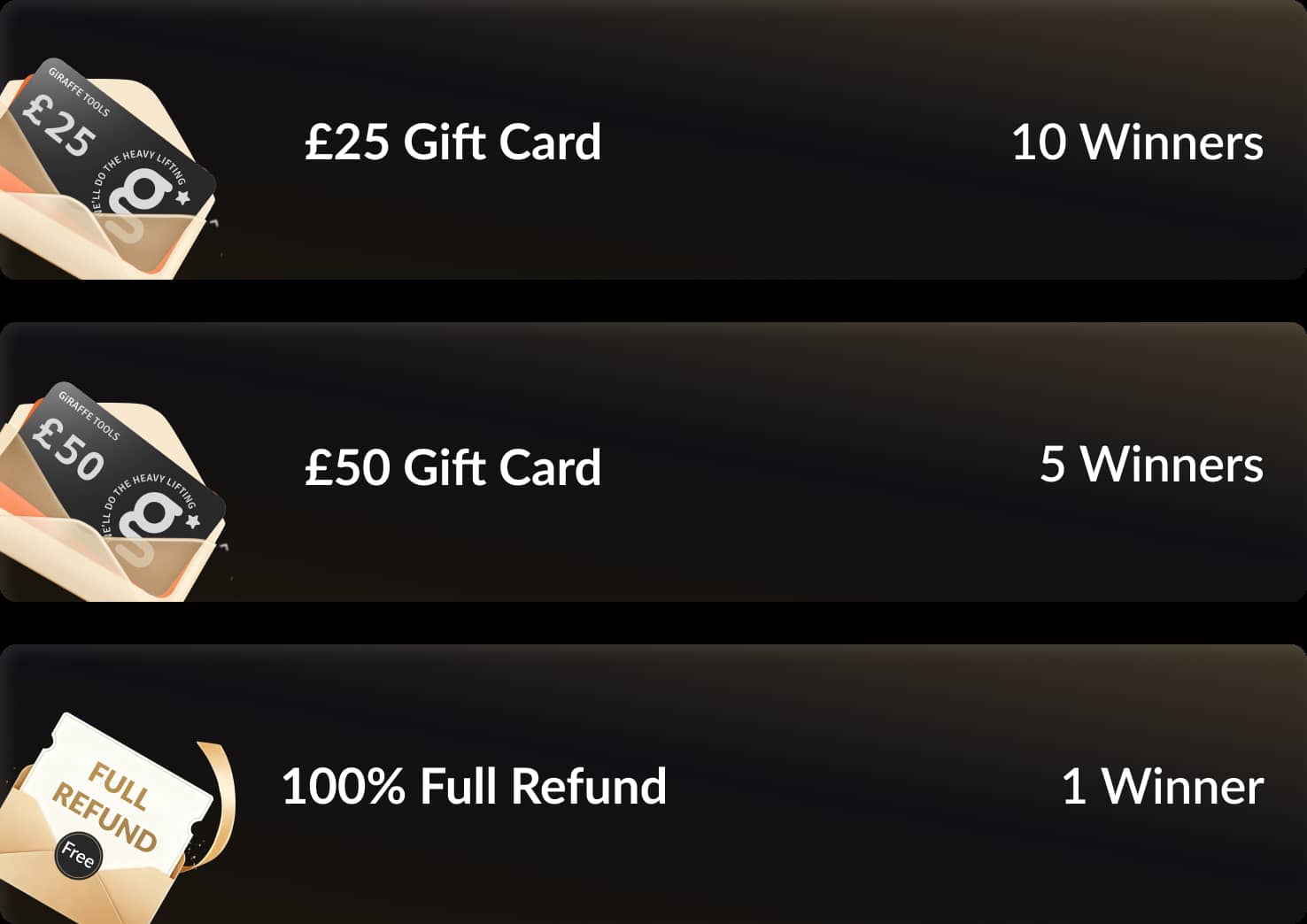Select the '100% Full Refund' title text

(474, 786)
